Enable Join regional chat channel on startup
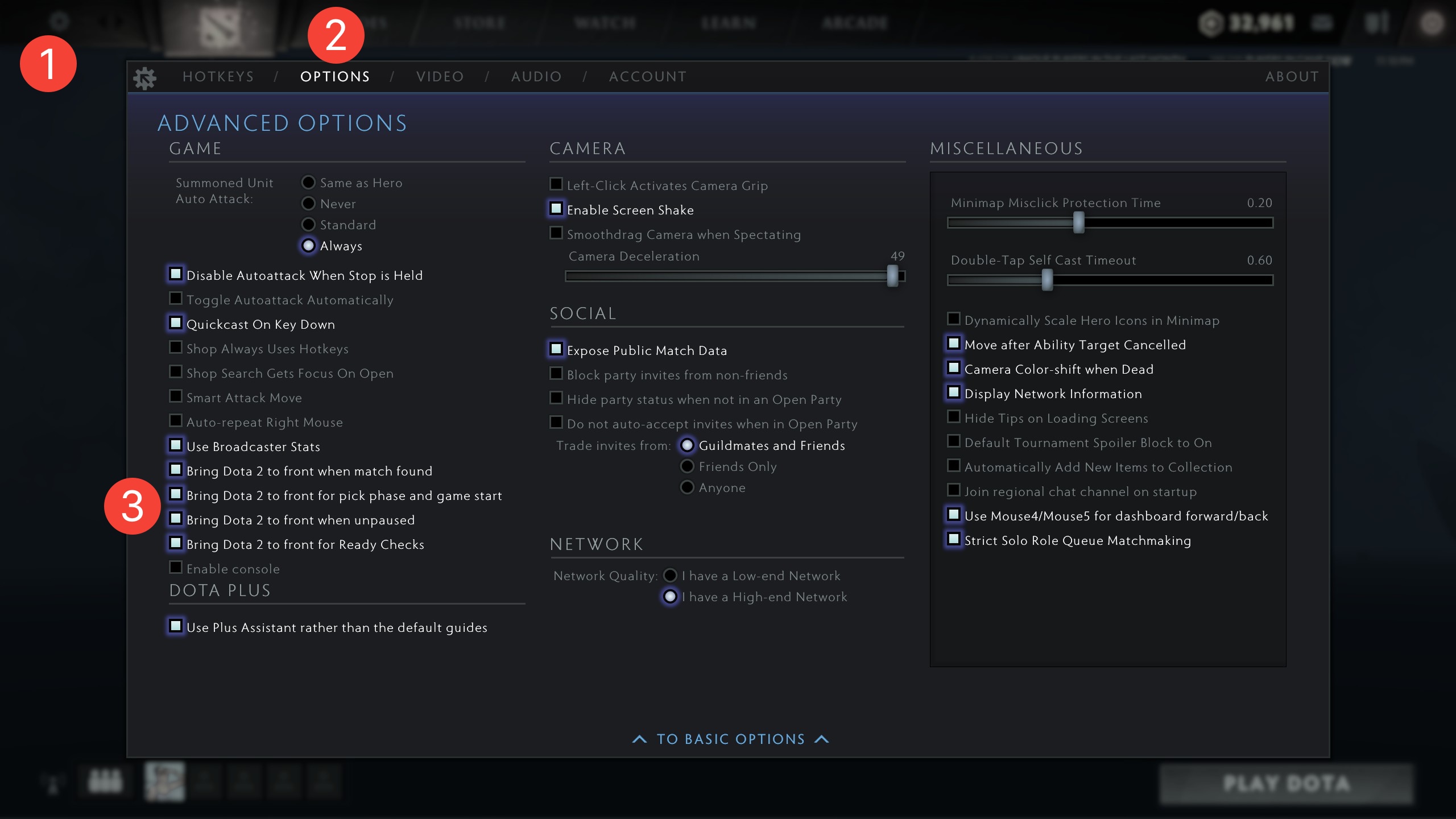1456x819 pixels. (954, 490)
